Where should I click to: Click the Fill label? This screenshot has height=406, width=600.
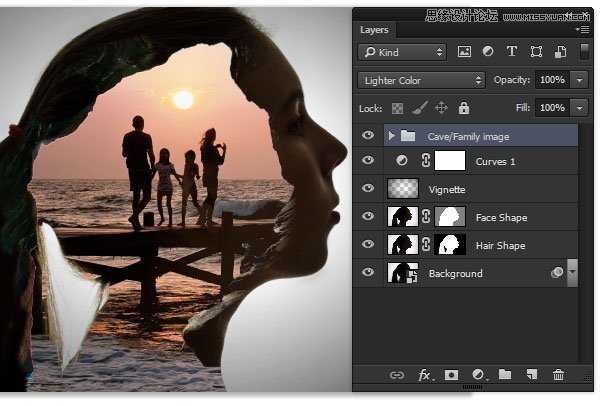coord(522,108)
